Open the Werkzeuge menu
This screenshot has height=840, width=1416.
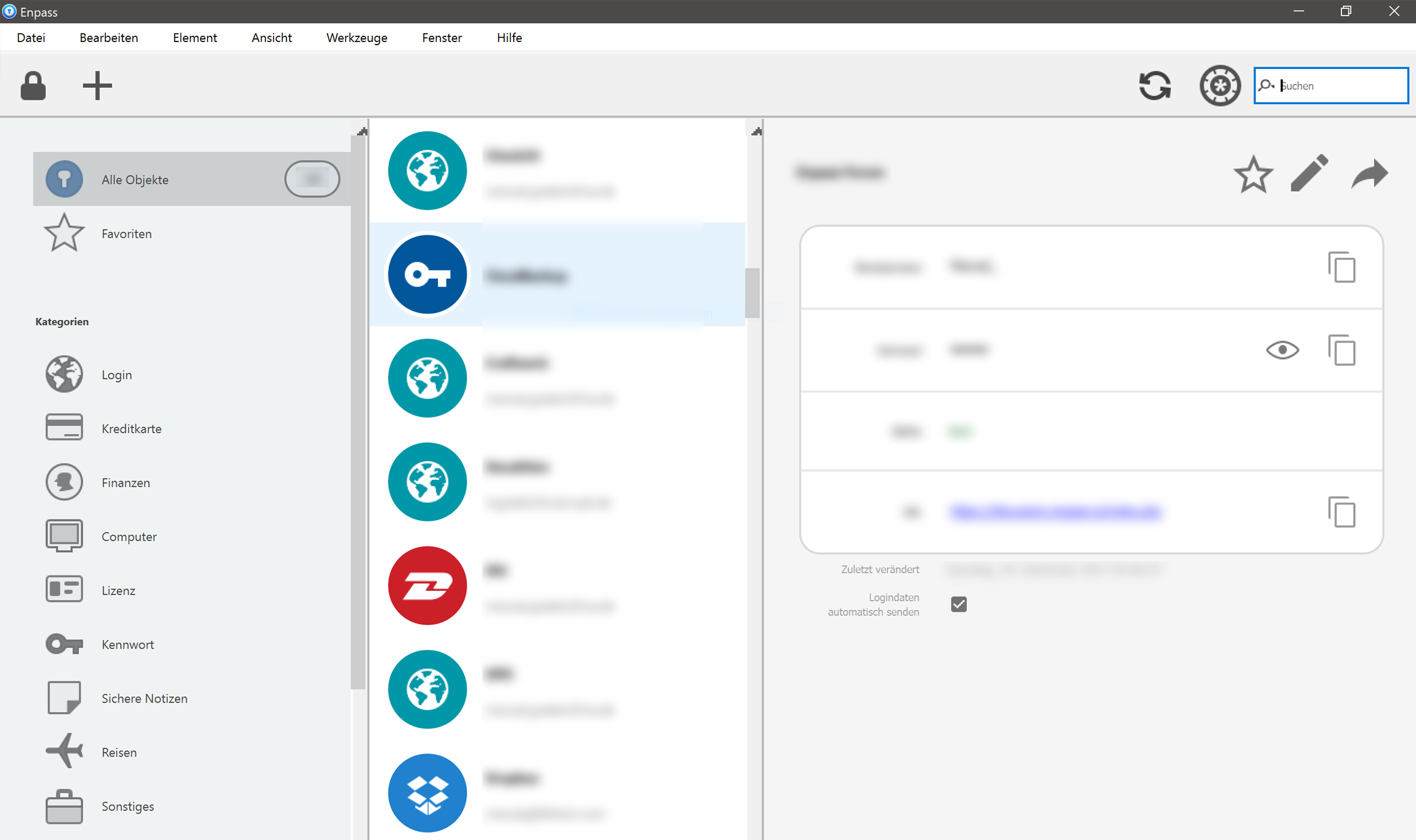356,38
